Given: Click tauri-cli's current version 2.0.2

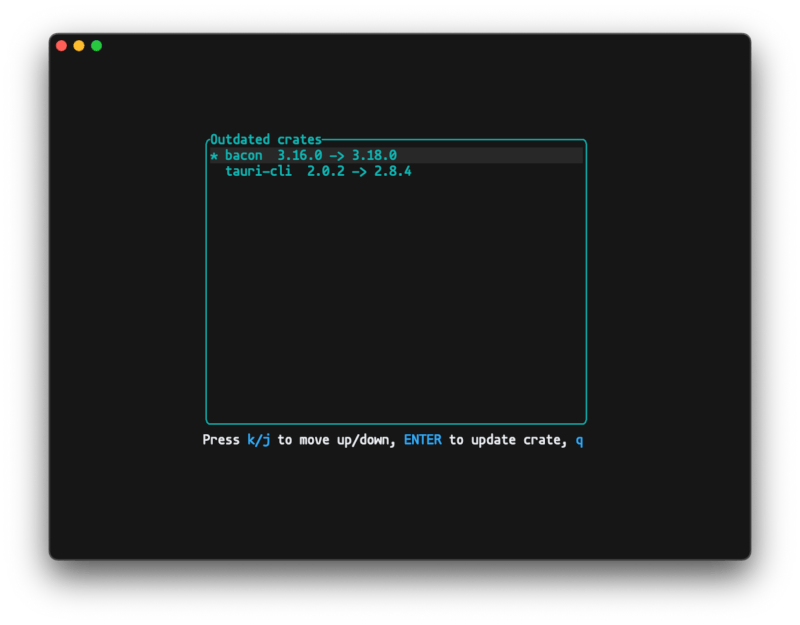Looking at the screenshot, I should 325,172.
